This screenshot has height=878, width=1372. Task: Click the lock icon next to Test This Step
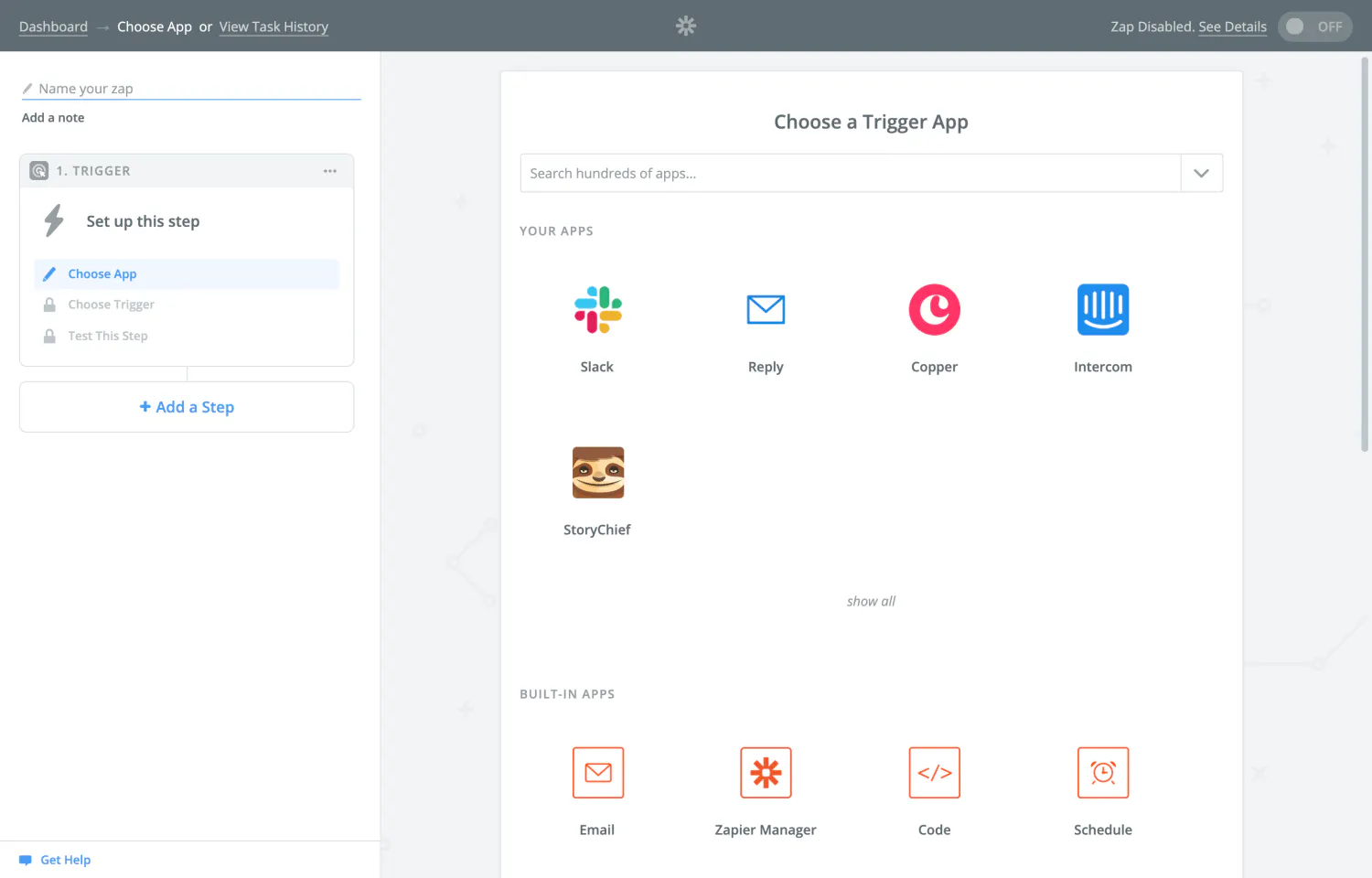tap(49, 336)
